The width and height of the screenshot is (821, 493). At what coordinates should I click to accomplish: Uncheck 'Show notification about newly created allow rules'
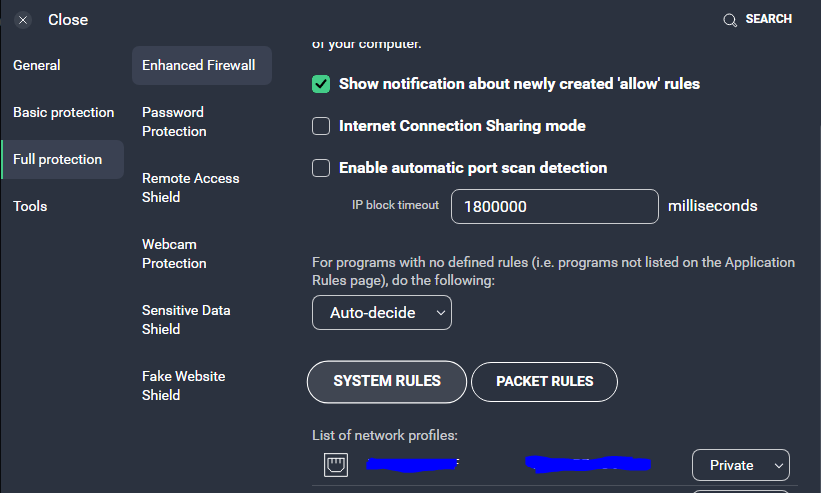click(321, 84)
